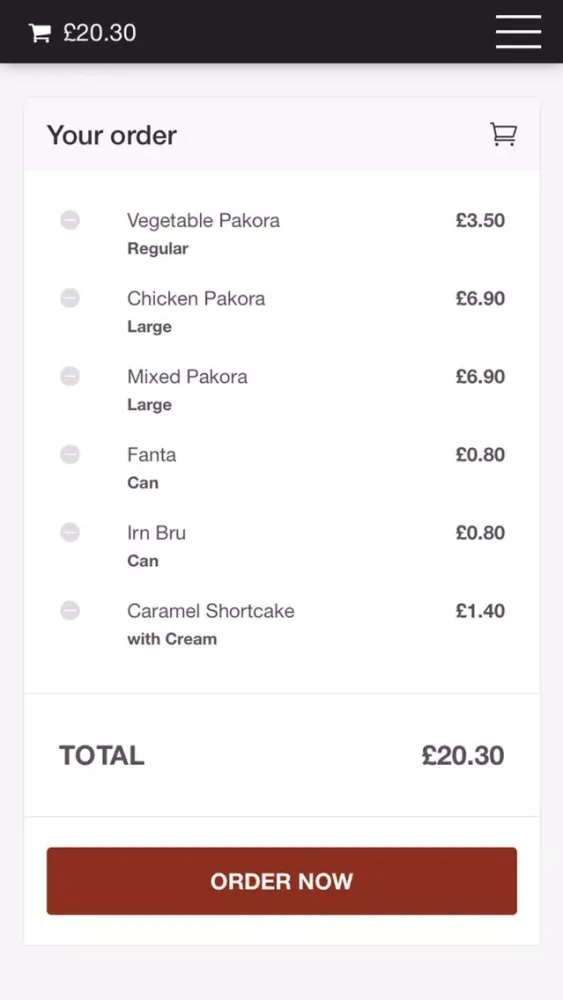Select the Chicken Pakora item name
This screenshot has height=1000, width=563.
196,298
